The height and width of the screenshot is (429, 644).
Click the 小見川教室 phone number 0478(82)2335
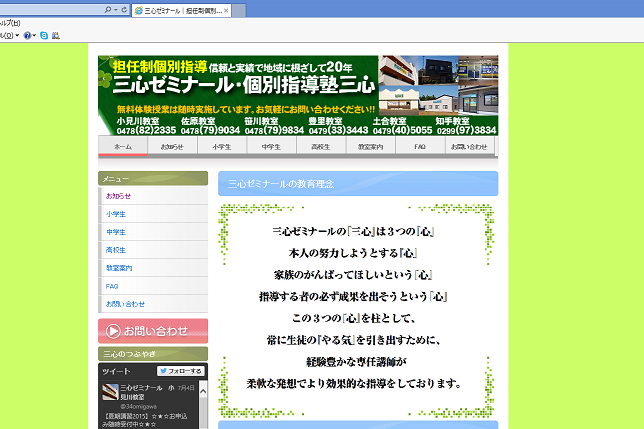click(146, 131)
